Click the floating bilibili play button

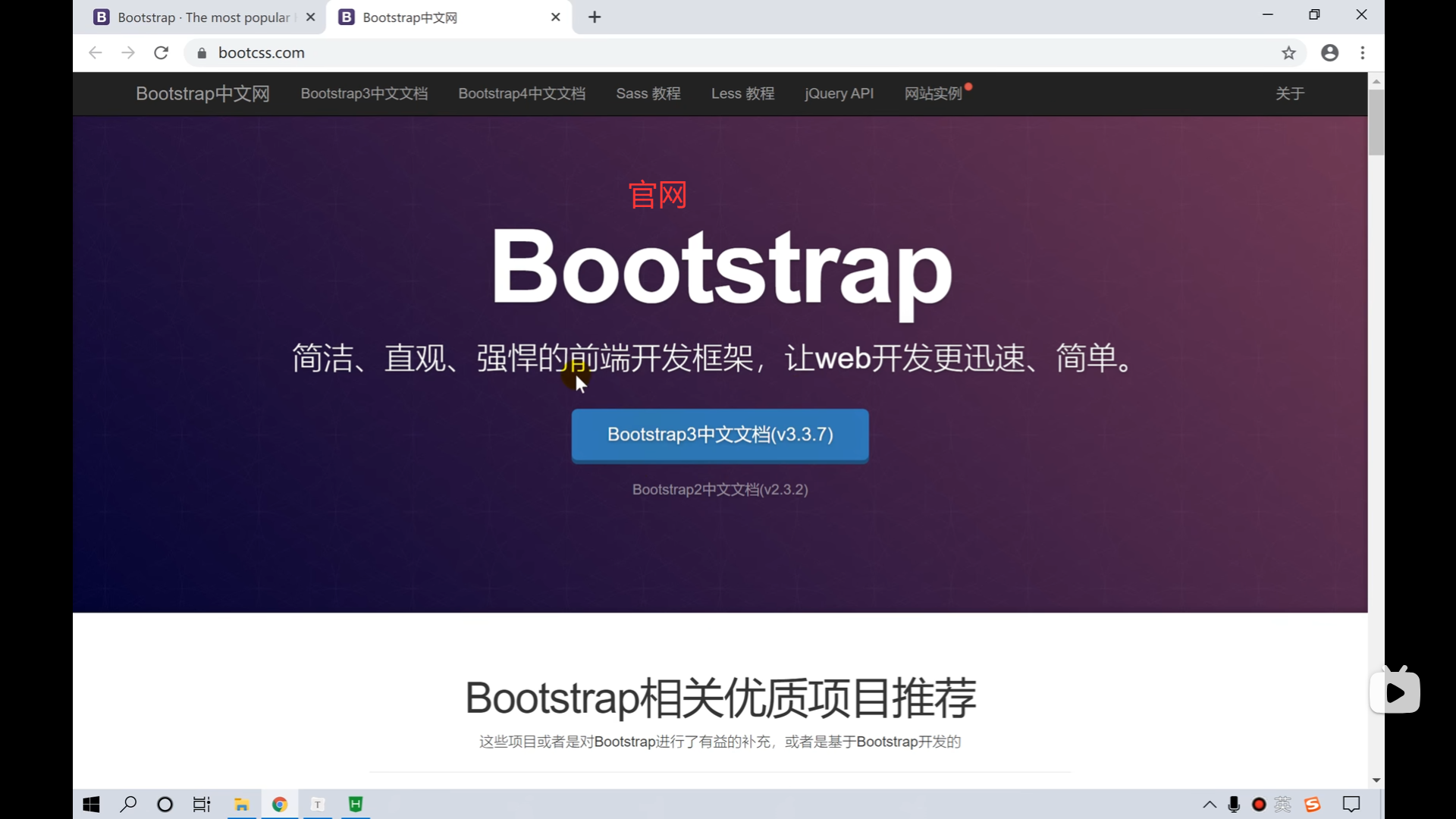coord(1395,692)
